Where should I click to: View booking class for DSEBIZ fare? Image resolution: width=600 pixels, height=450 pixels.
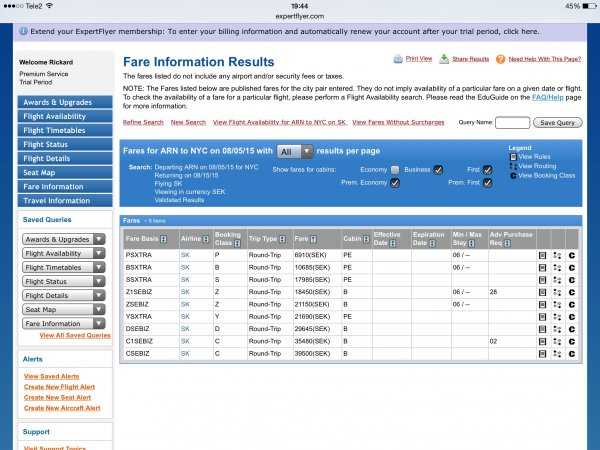pos(572,329)
